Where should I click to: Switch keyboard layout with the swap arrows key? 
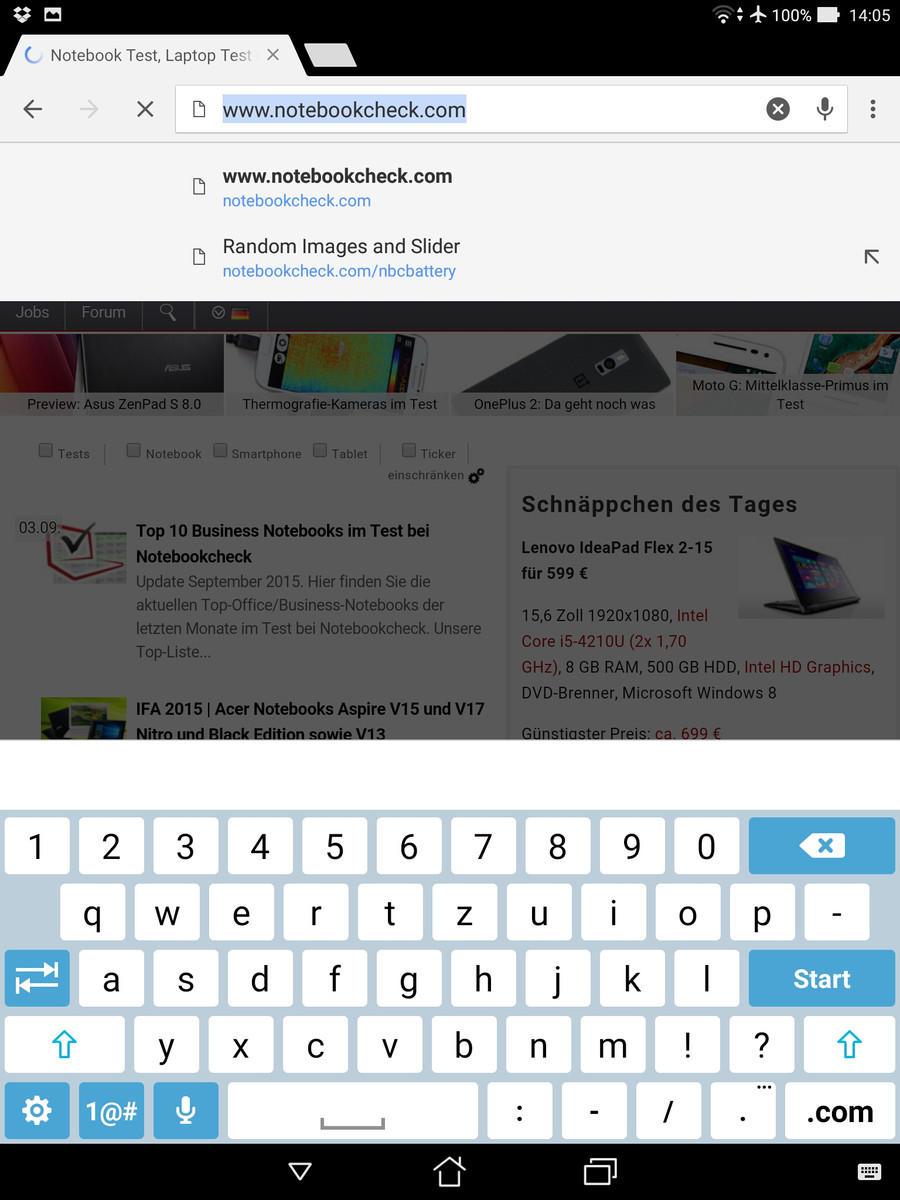click(37, 978)
